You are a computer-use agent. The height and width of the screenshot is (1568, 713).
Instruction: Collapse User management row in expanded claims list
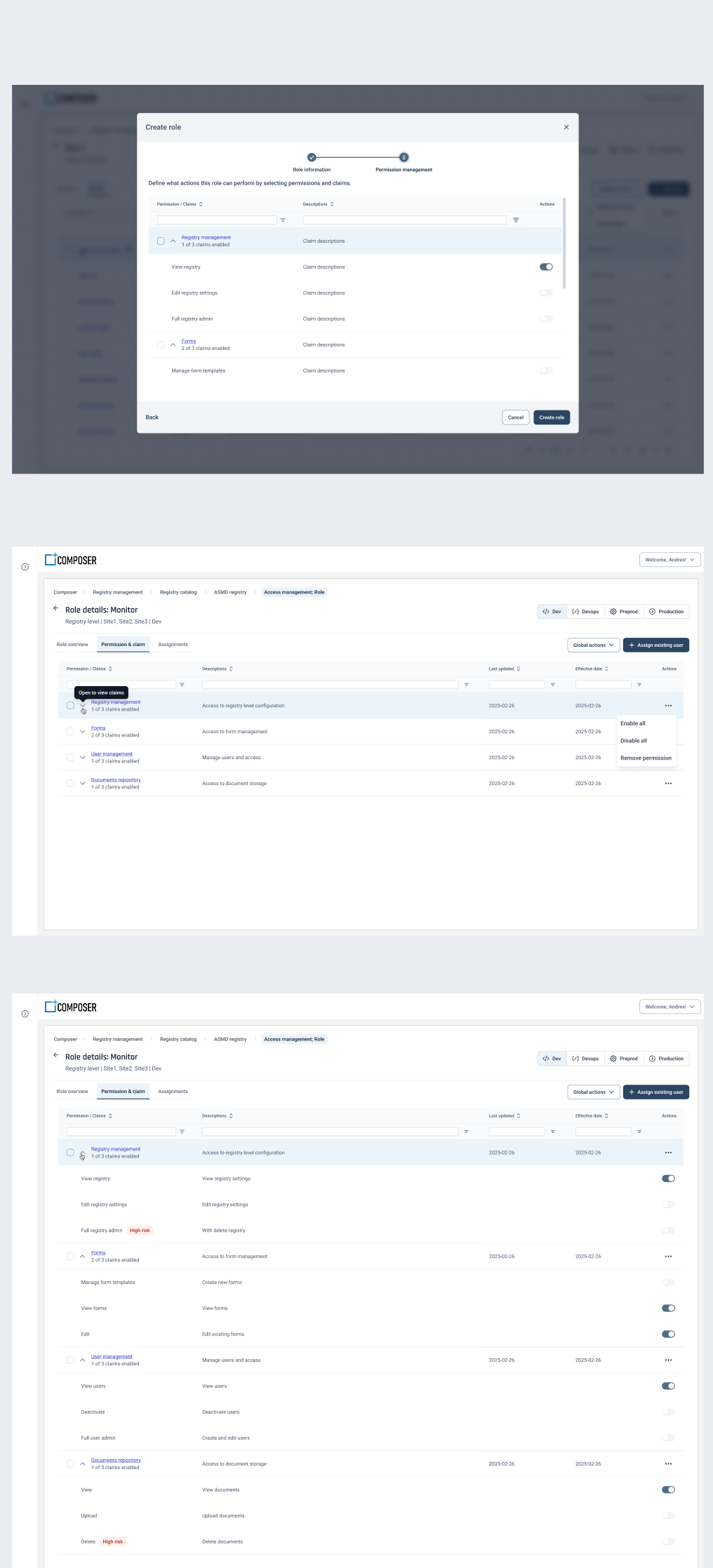pos(83,1360)
